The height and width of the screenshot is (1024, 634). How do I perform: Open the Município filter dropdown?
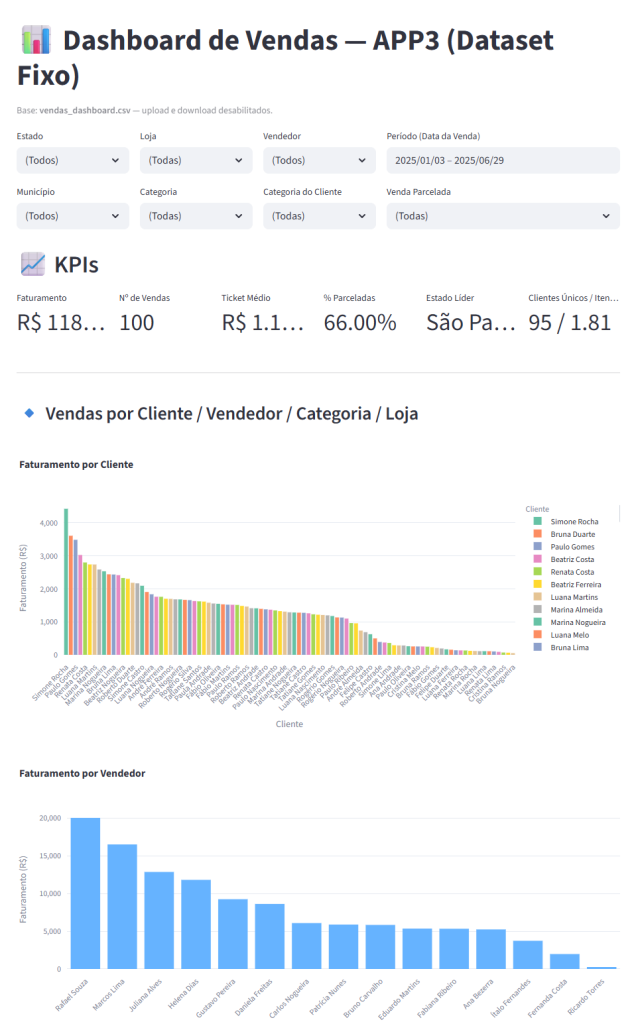coord(73,216)
